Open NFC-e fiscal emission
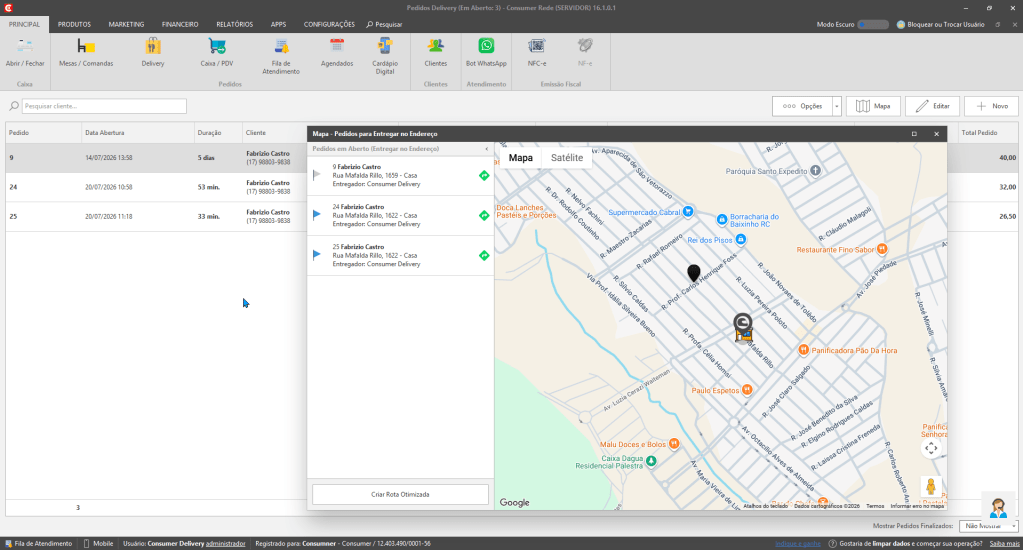 tap(537, 52)
